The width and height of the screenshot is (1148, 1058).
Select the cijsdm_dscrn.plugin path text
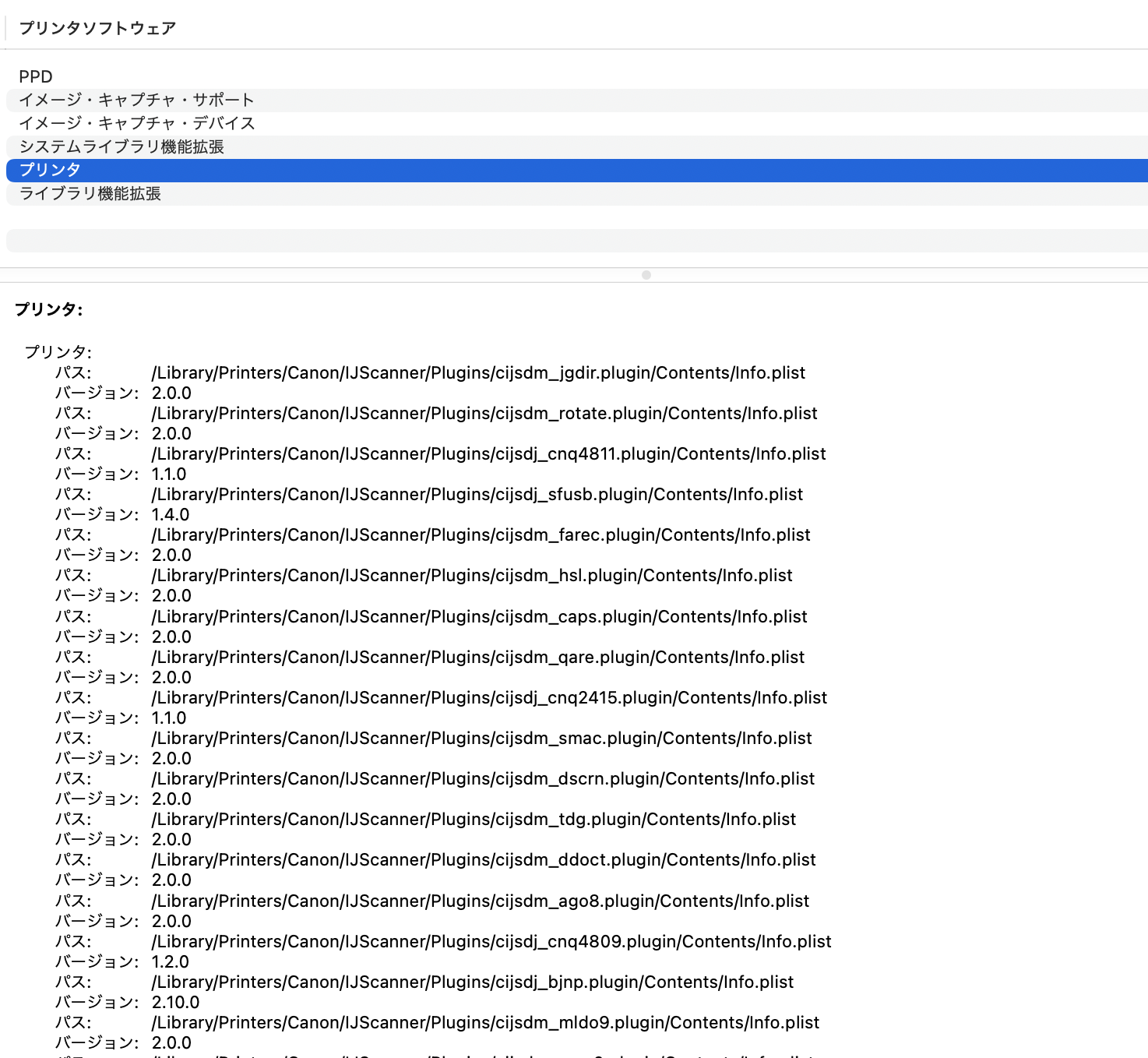click(x=483, y=778)
